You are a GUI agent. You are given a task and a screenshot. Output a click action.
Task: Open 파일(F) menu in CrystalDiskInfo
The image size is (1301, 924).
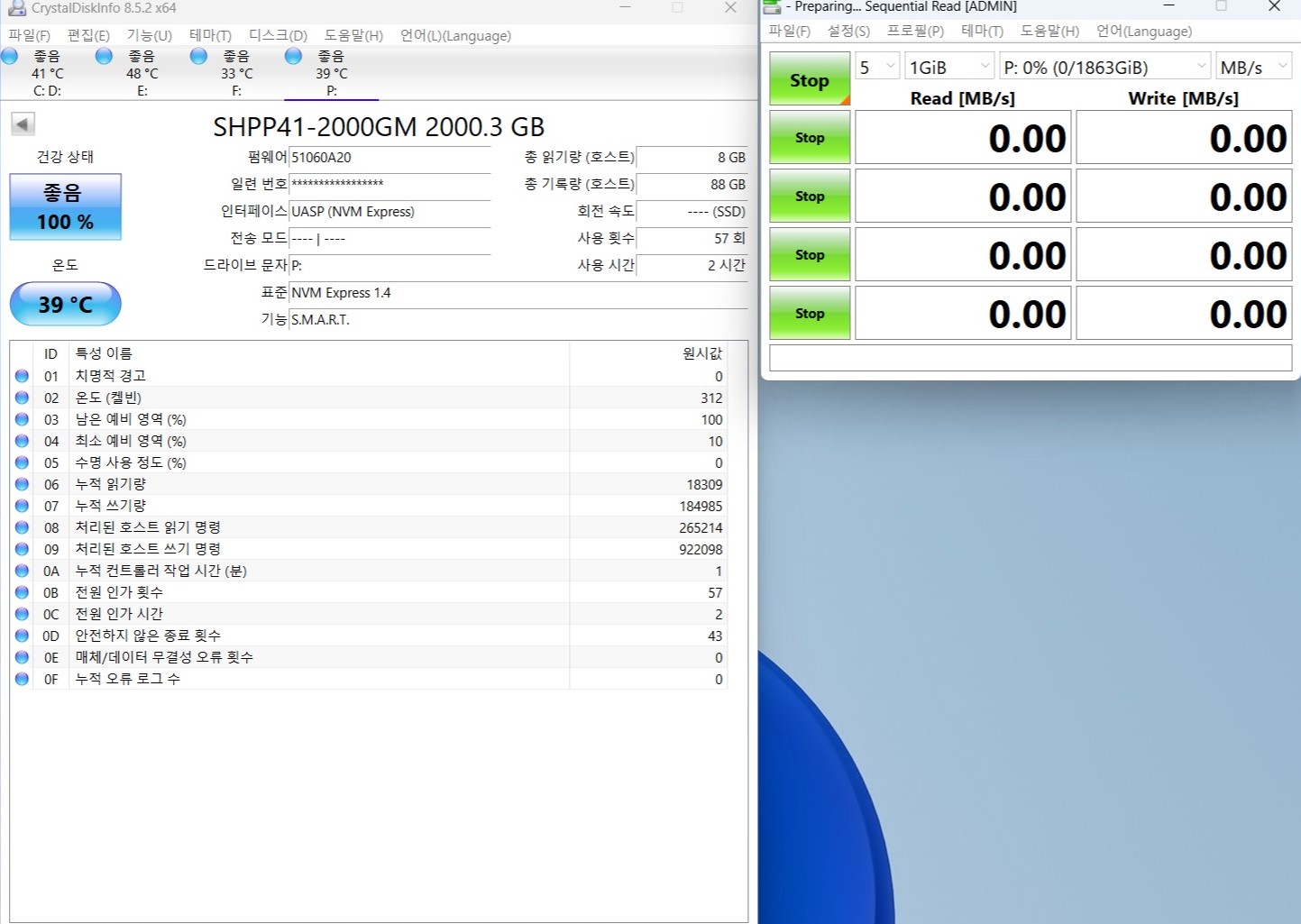click(29, 35)
